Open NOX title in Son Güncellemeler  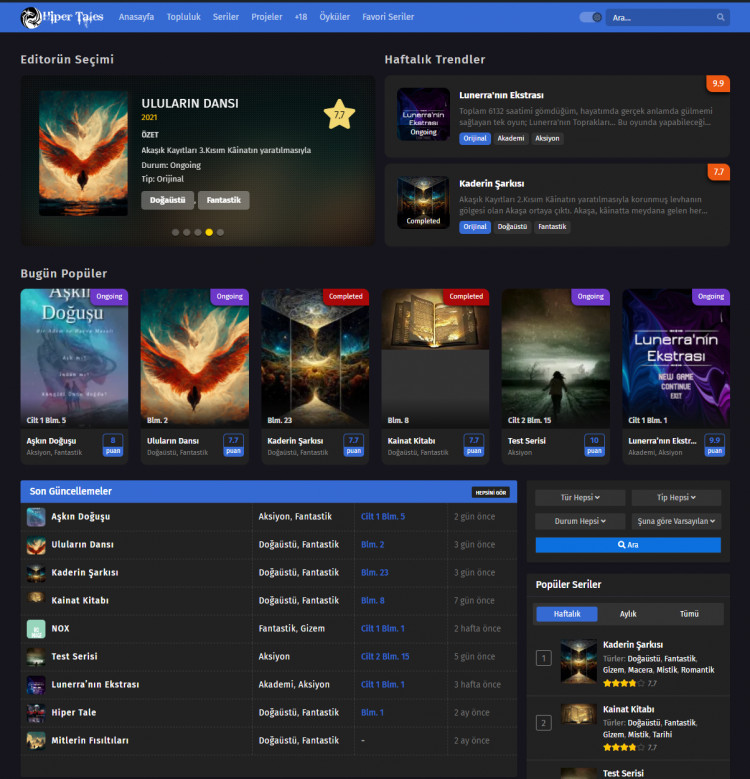(61, 628)
